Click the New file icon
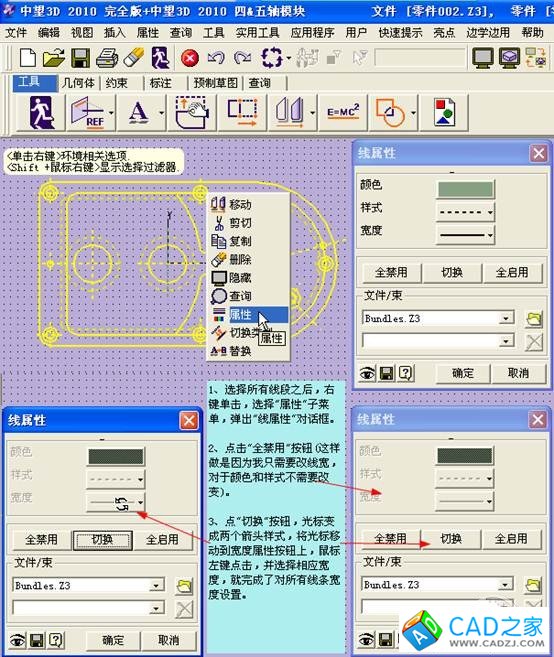Viewport: 554px width, 657px height. [x=28, y=58]
